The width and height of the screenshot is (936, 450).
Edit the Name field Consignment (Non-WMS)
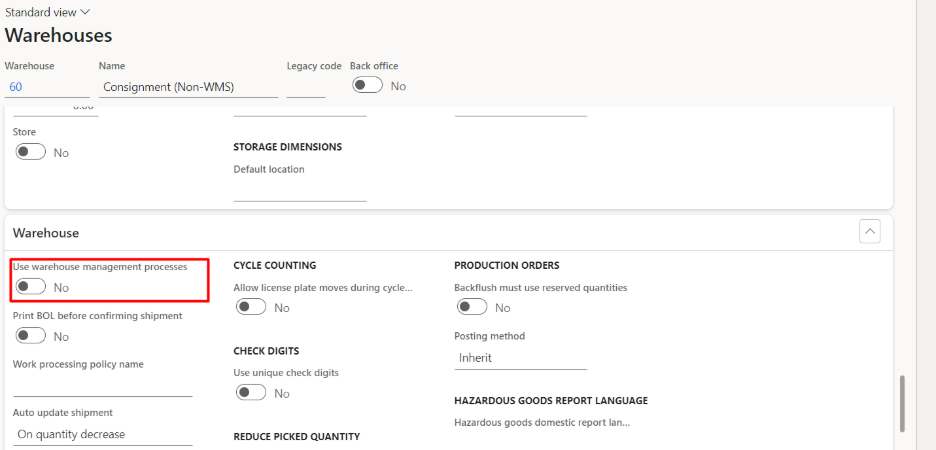pos(188,87)
